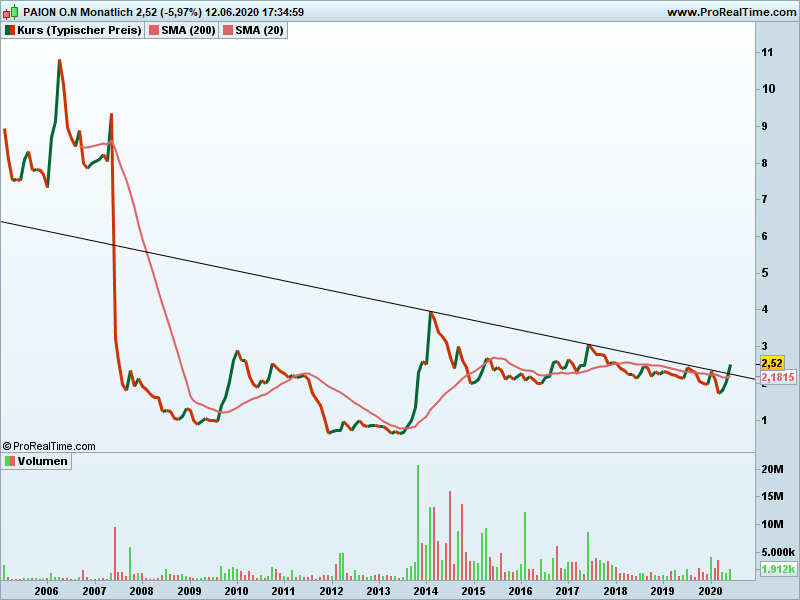Click the green-red Kurs legend icon
This screenshot has height=600, width=800.
pyautogui.click(x=10, y=31)
